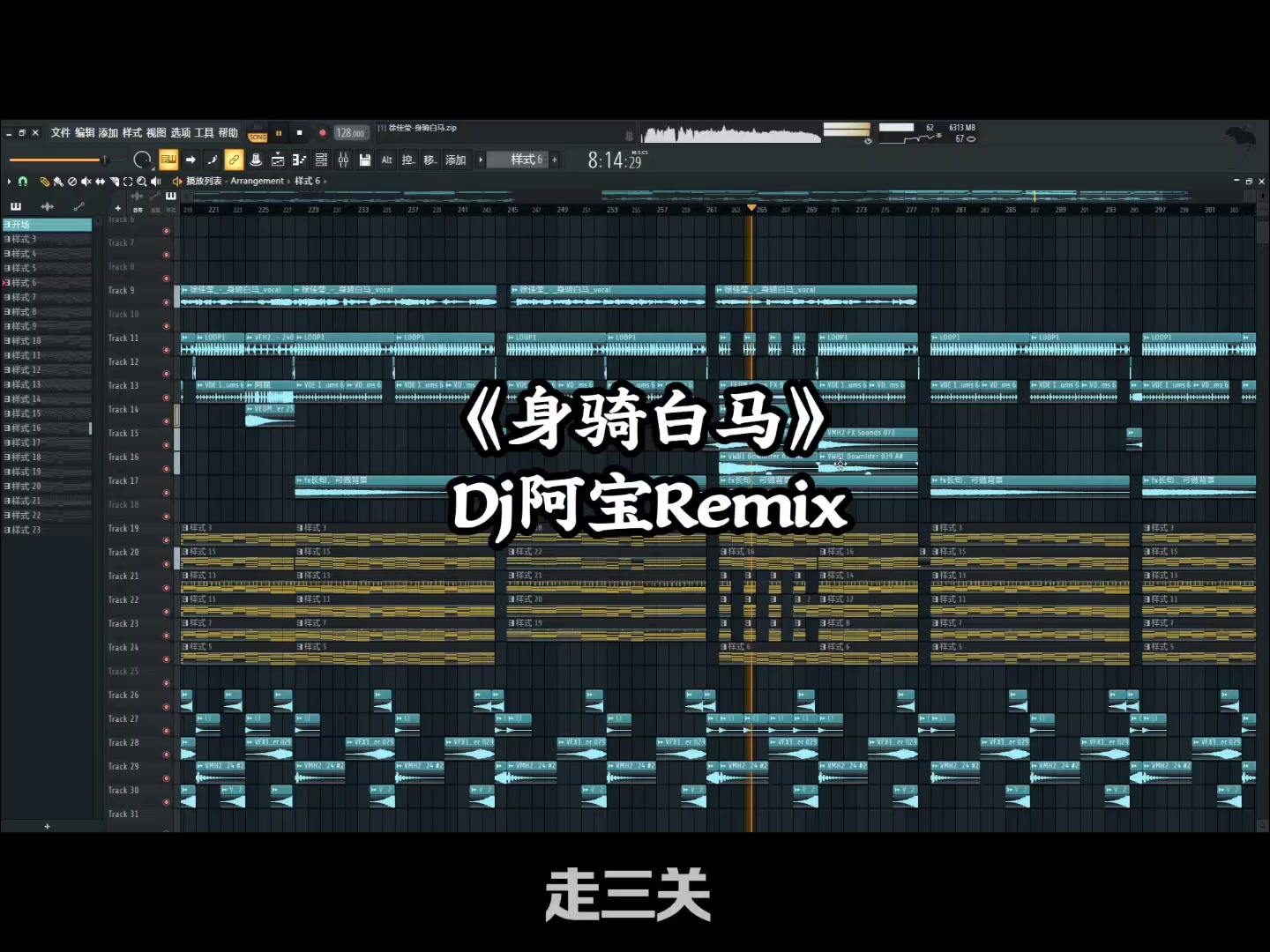Click the 移 toolbar button

click(430, 160)
